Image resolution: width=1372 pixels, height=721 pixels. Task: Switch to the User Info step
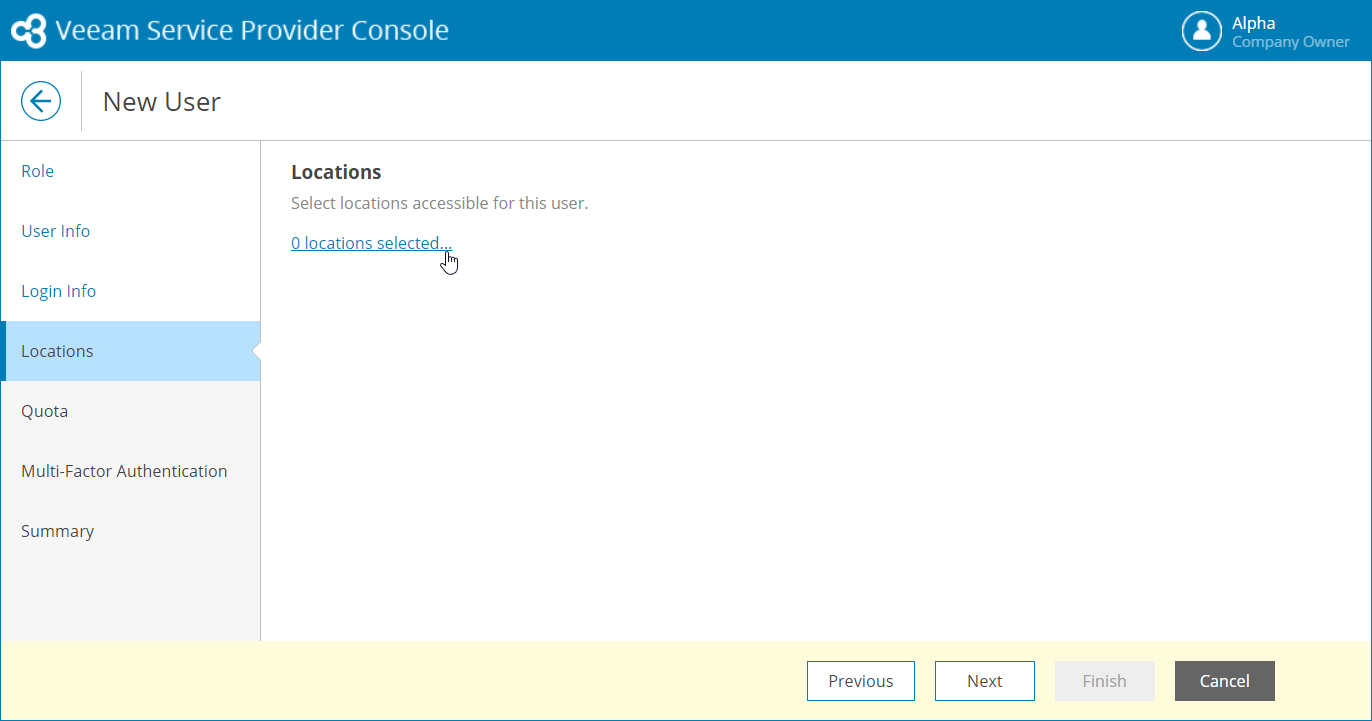(56, 231)
